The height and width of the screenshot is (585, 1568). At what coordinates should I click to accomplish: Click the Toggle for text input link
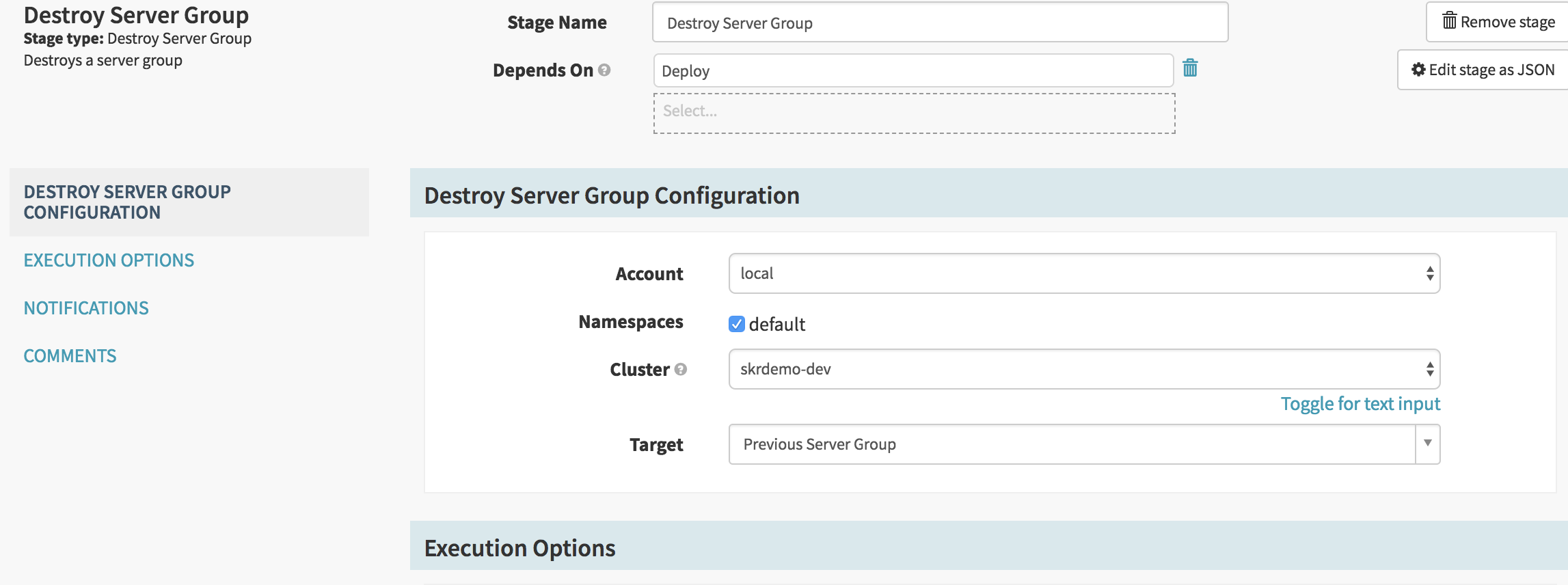(x=1360, y=404)
